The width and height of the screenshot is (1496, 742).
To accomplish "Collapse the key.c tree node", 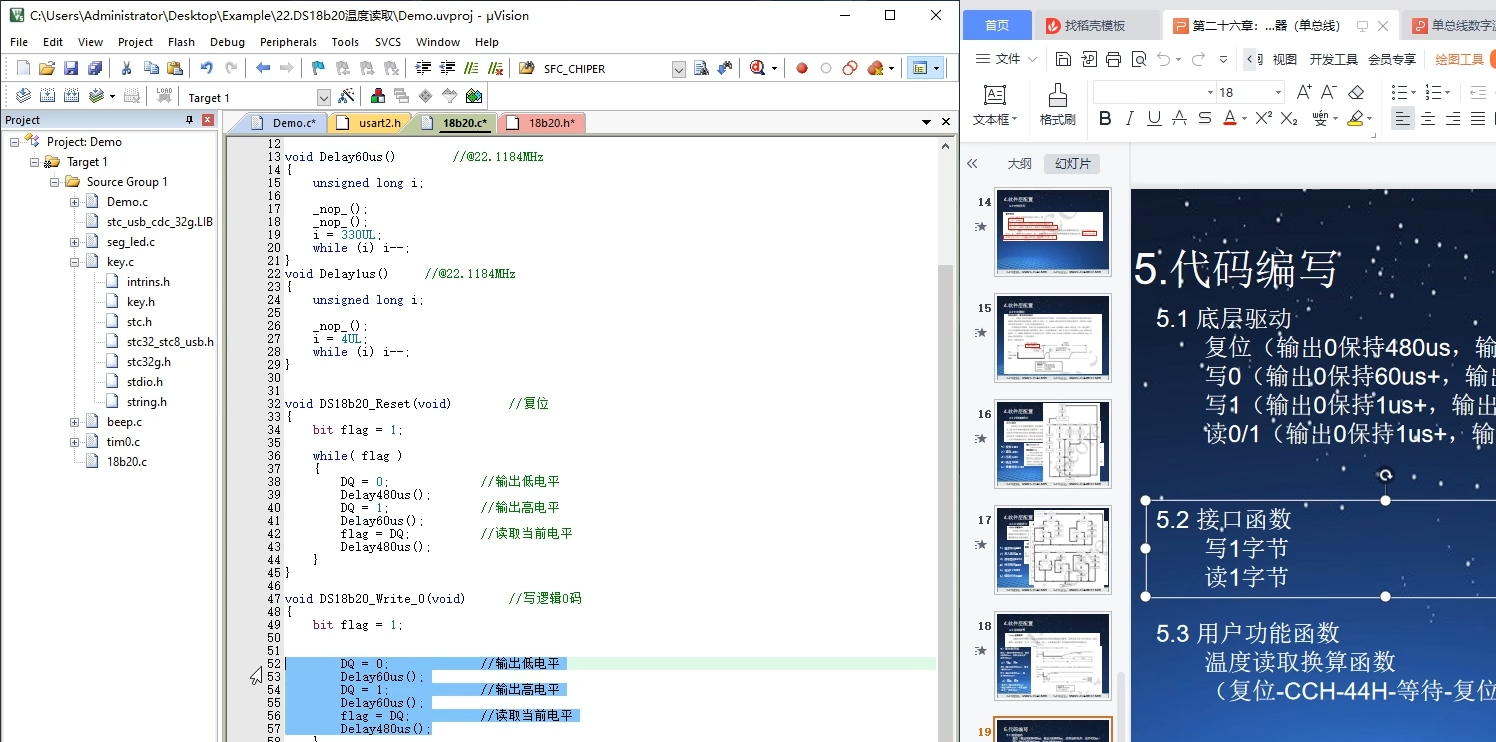I will [x=75, y=262].
